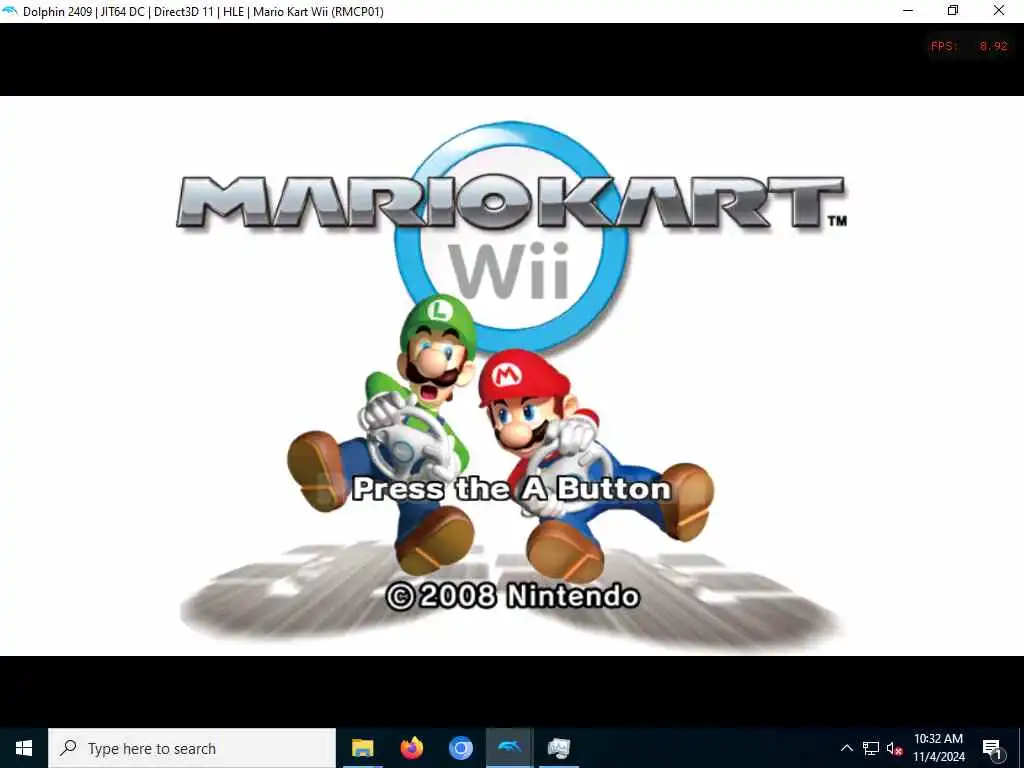The image size is (1024, 768).
Task: Open the notification center icon
Action: [x=992, y=750]
